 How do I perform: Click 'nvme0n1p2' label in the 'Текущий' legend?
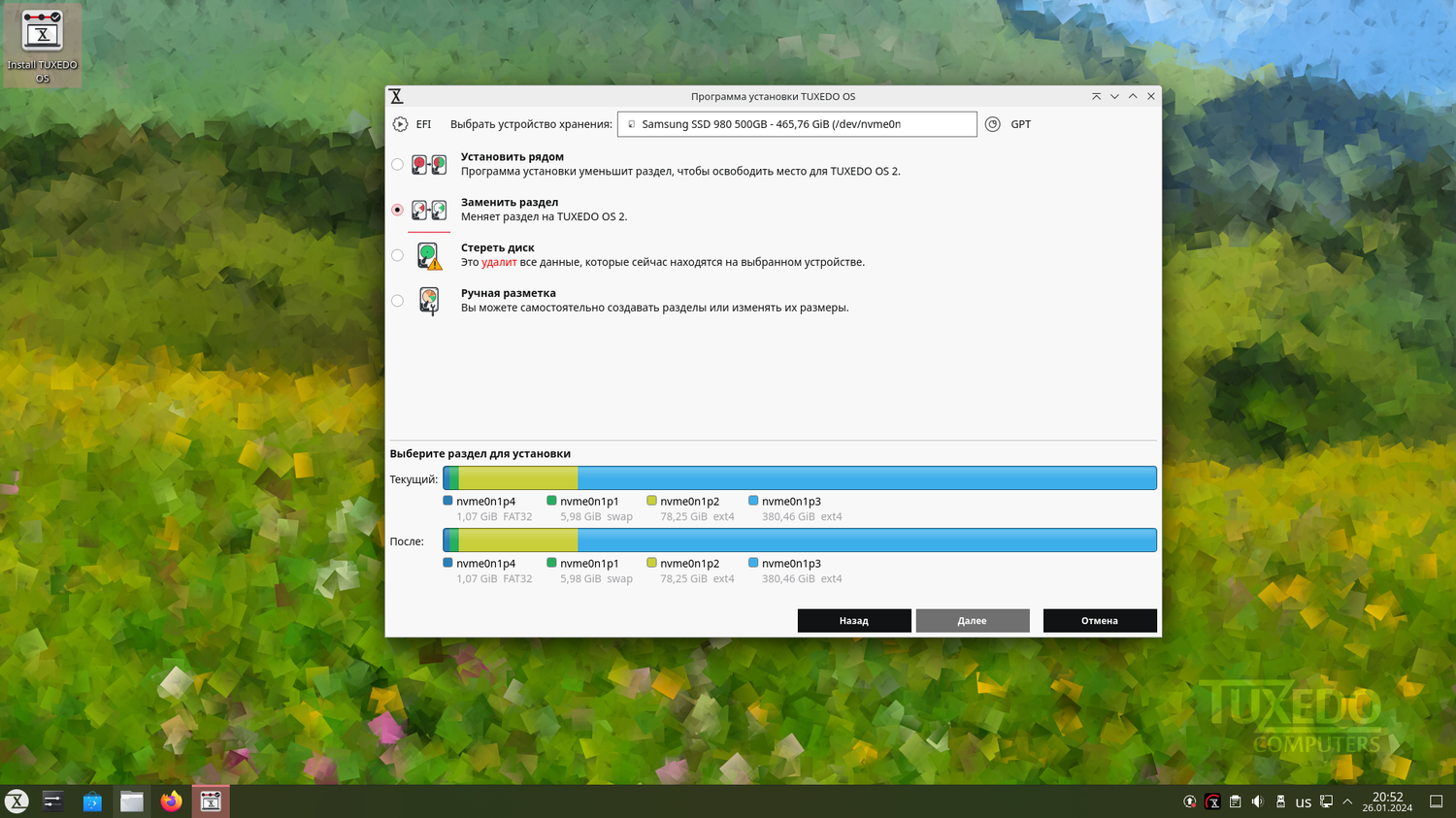click(x=690, y=502)
